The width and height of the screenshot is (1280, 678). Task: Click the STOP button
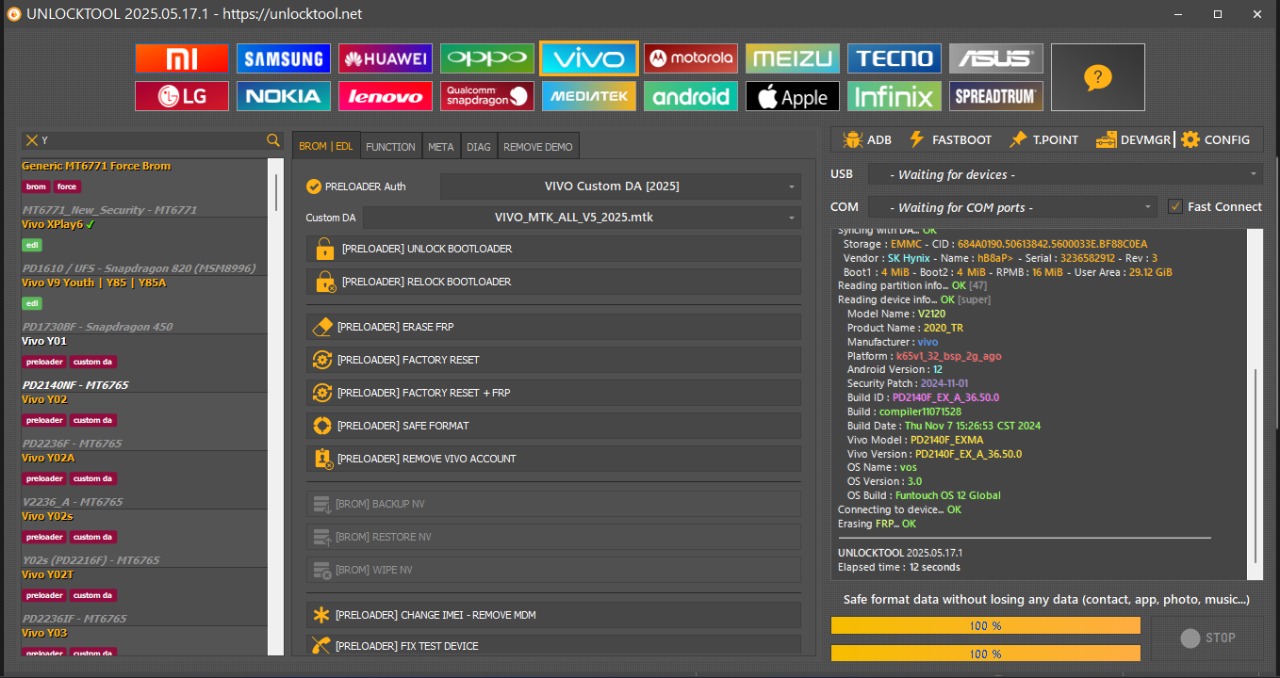coord(1208,638)
